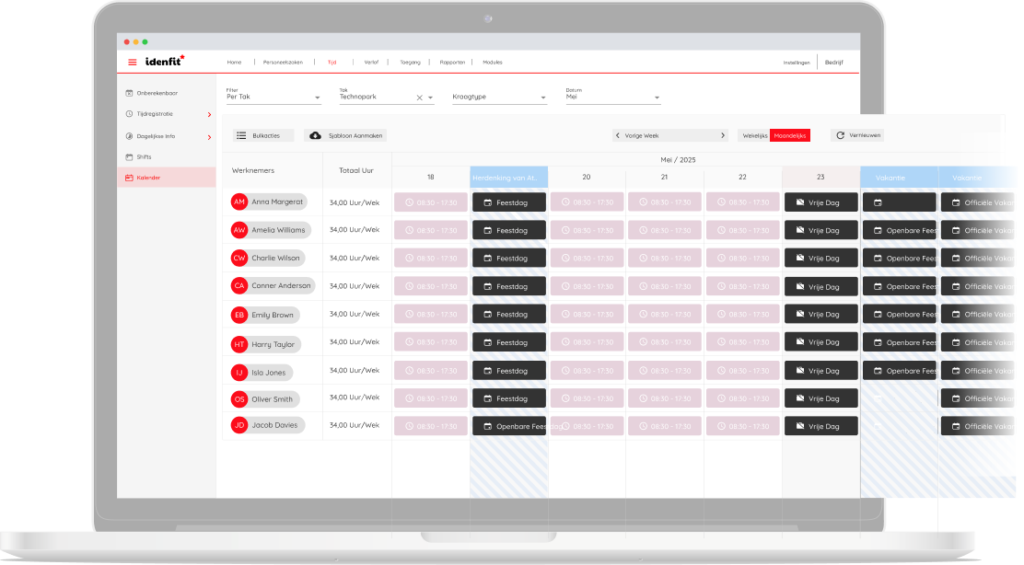Click the Bulkacties list icon
Screen dimensions: 1024x565
pyautogui.click(x=242, y=135)
